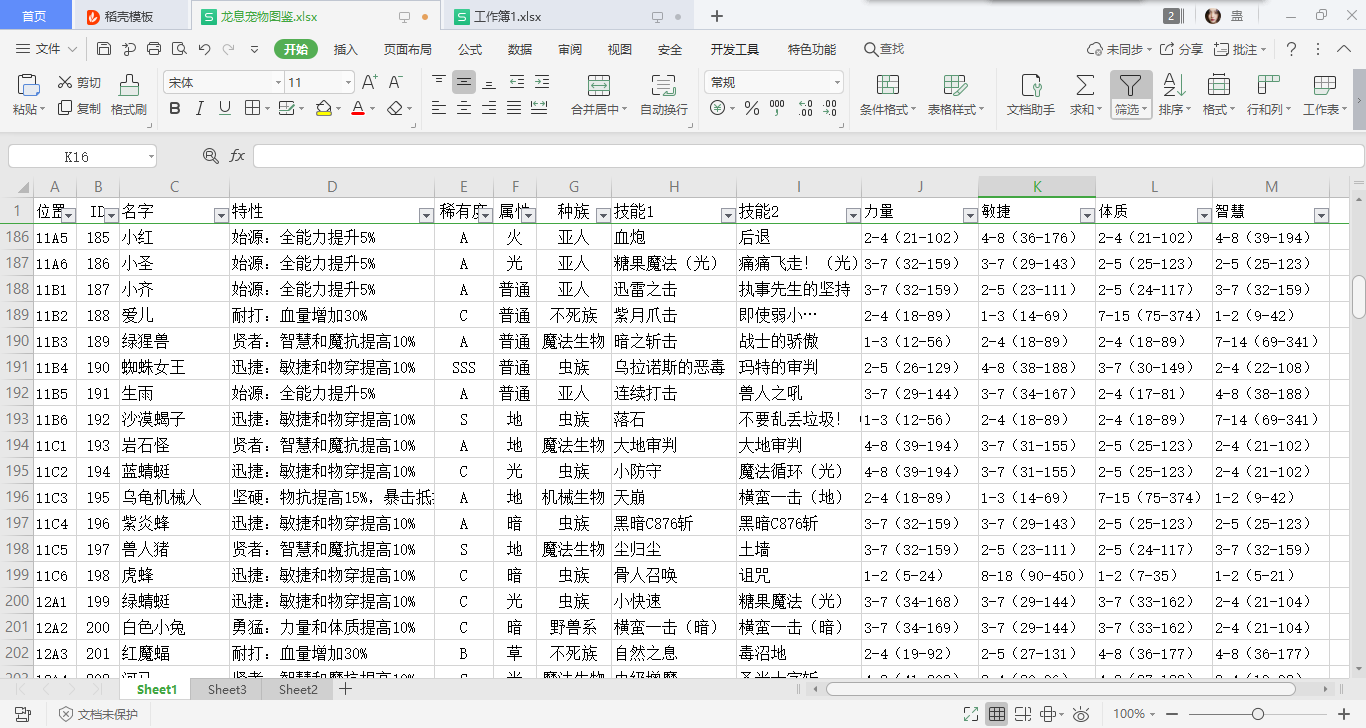Click the 分享 share button

click(x=1181, y=49)
